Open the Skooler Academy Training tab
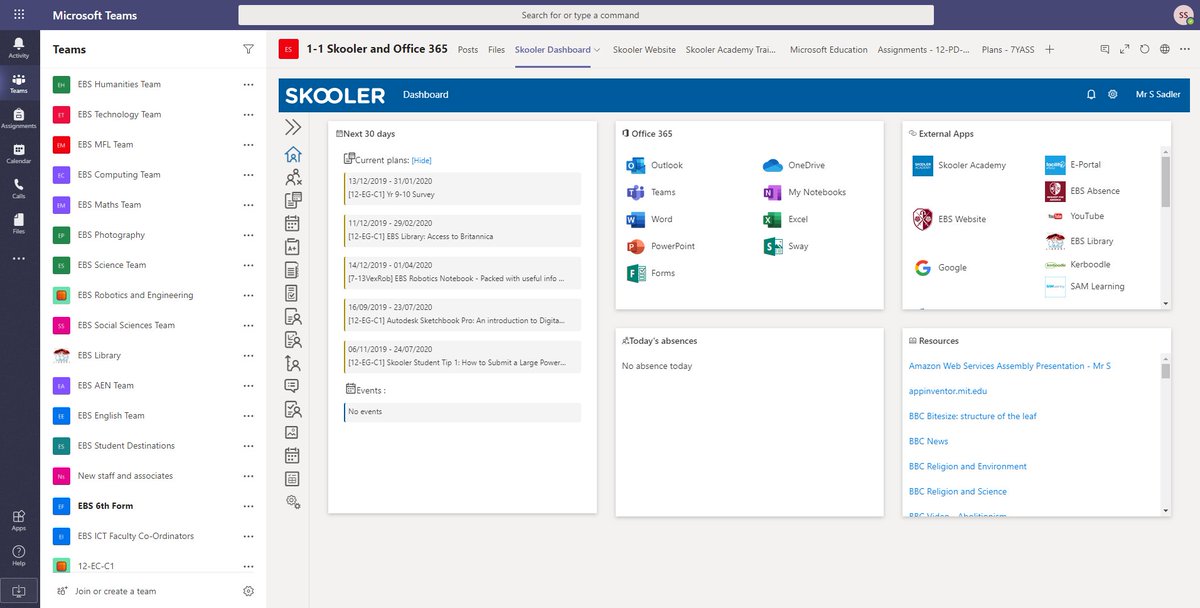This screenshot has height=608, width=1200. click(732, 50)
